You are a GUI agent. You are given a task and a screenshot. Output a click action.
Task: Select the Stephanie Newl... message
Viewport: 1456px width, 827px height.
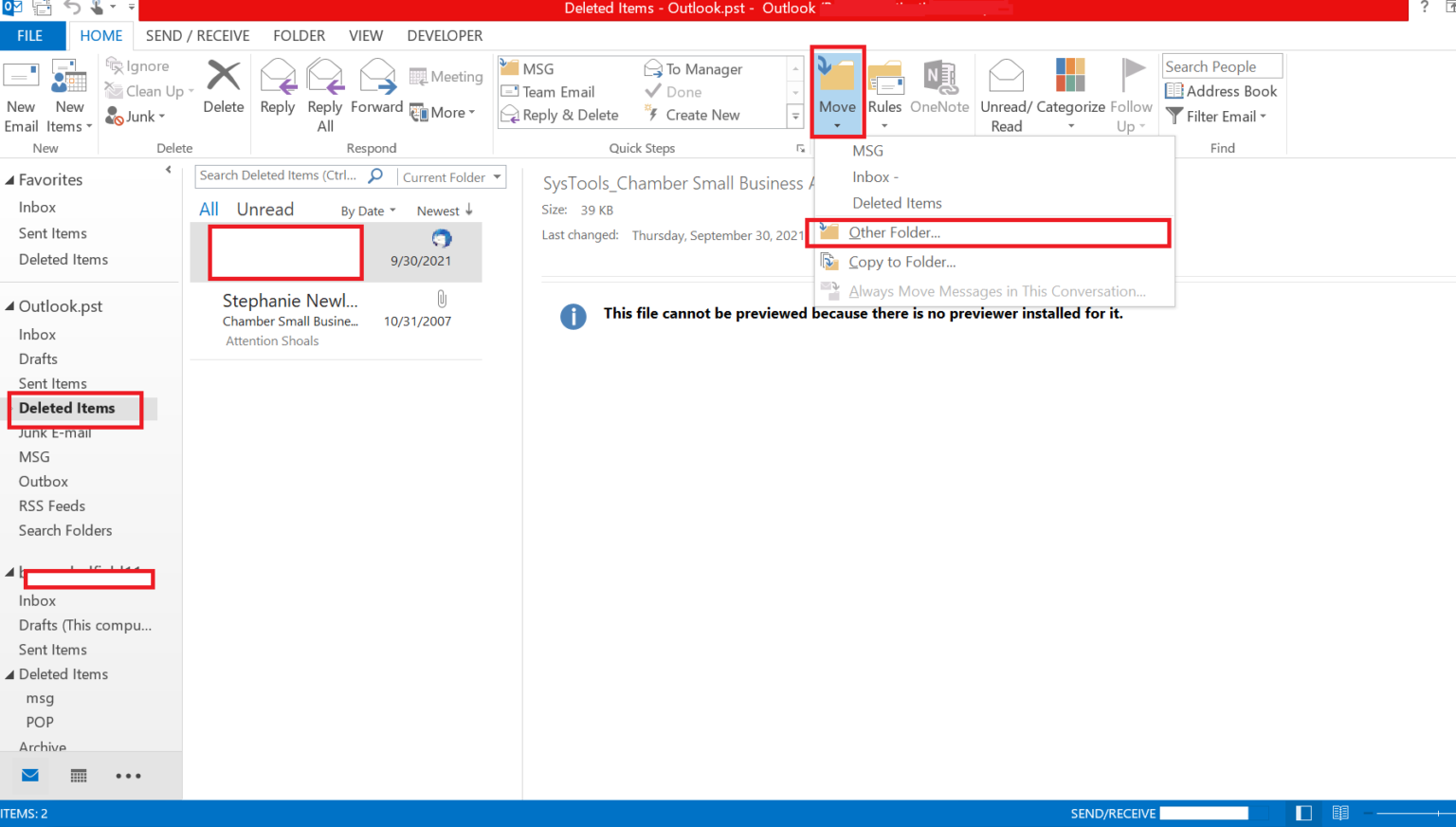[x=337, y=321]
